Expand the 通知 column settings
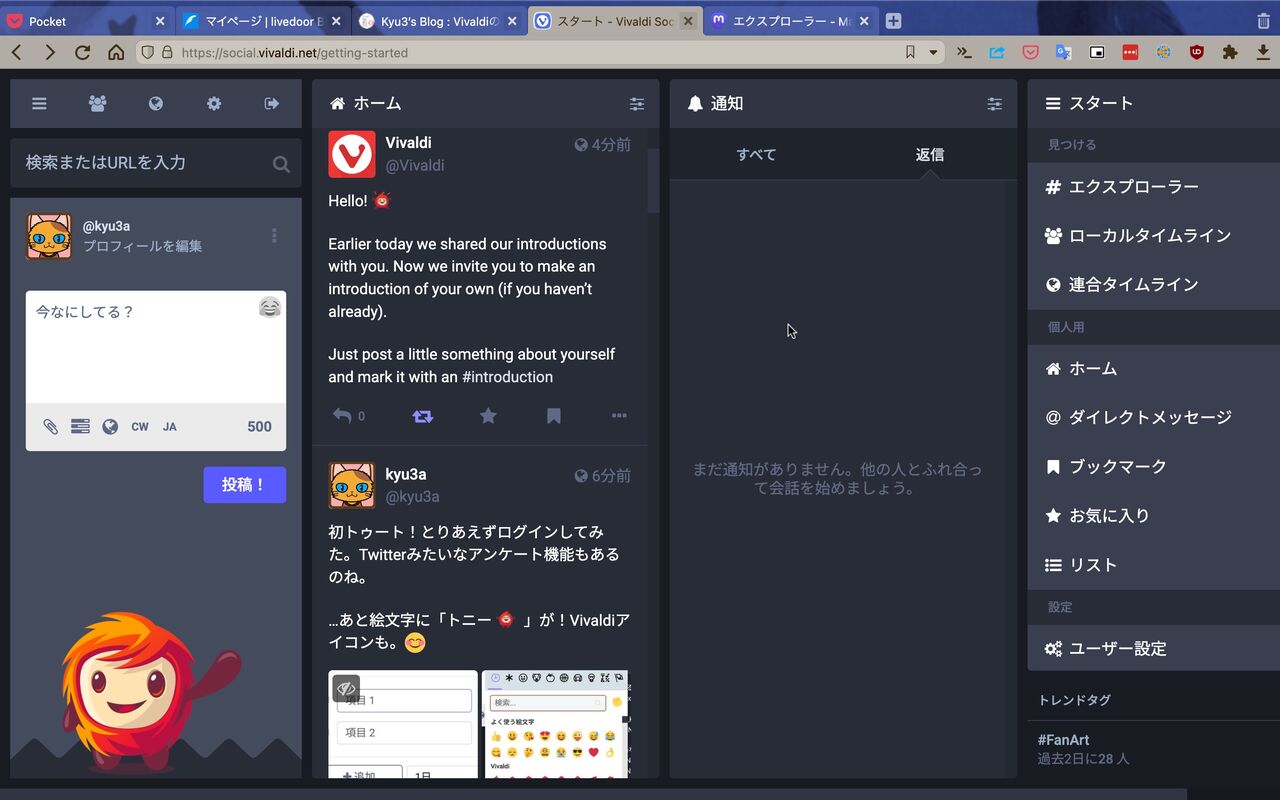The width and height of the screenshot is (1280, 800). [x=994, y=104]
